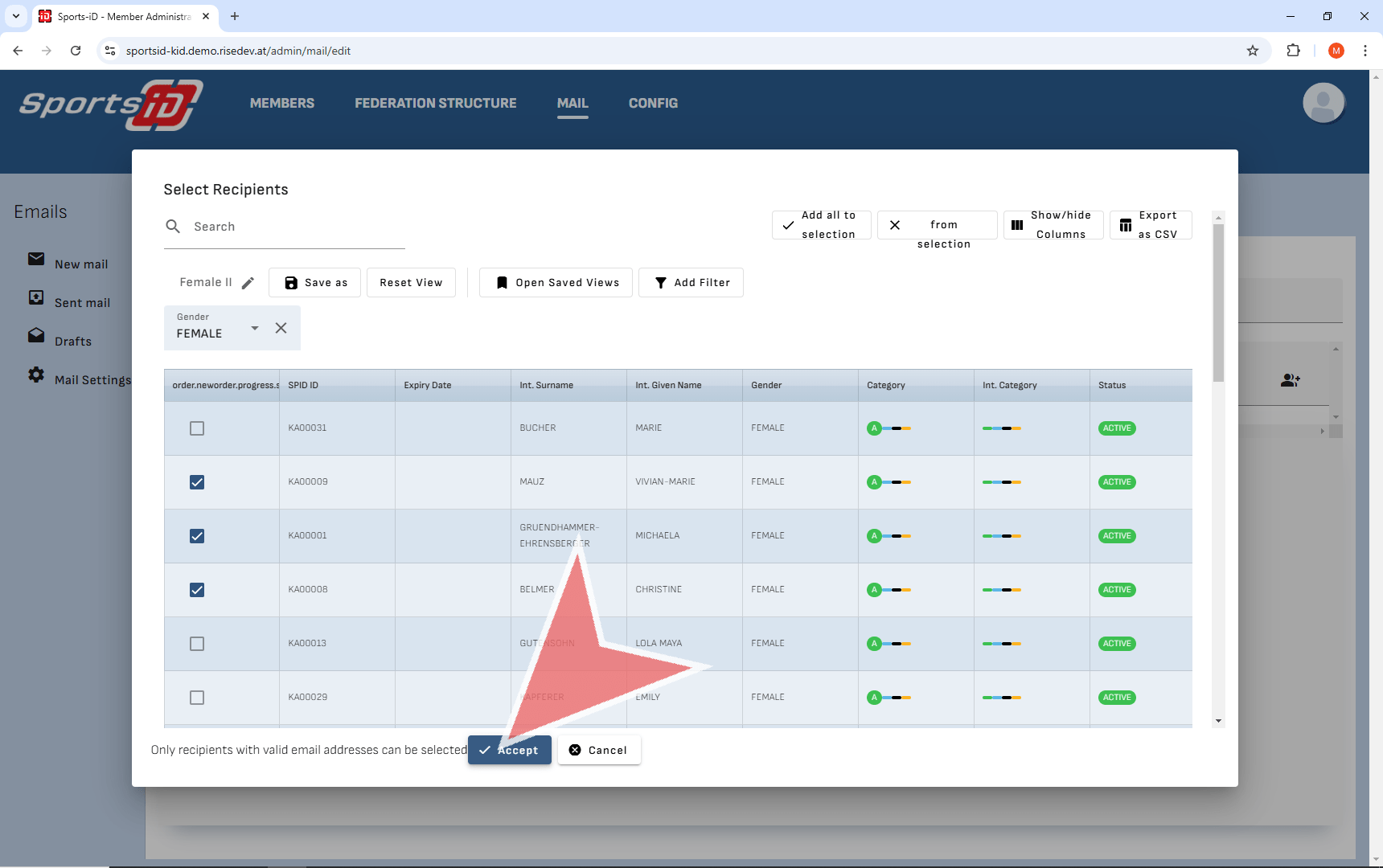Click the Drafts envelope icon
The height and width of the screenshot is (868, 1383).
[36, 336]
